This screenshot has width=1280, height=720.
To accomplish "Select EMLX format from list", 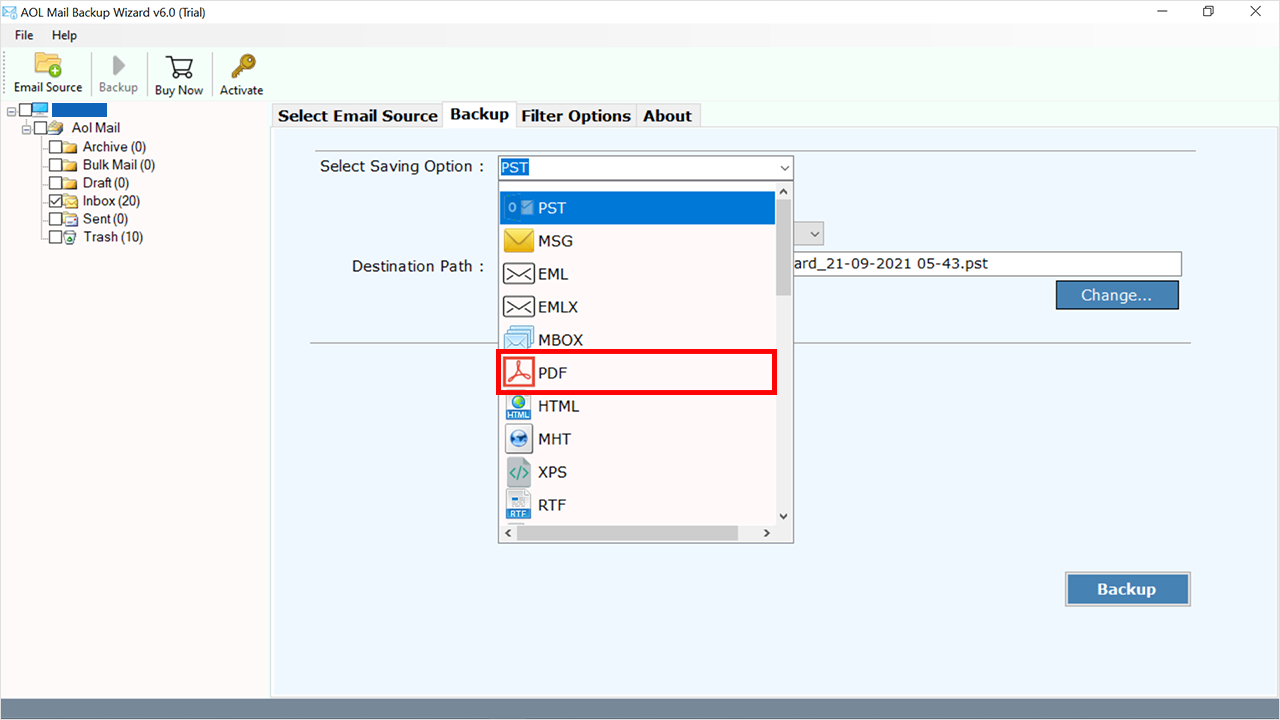I will (x=637, y=307).
